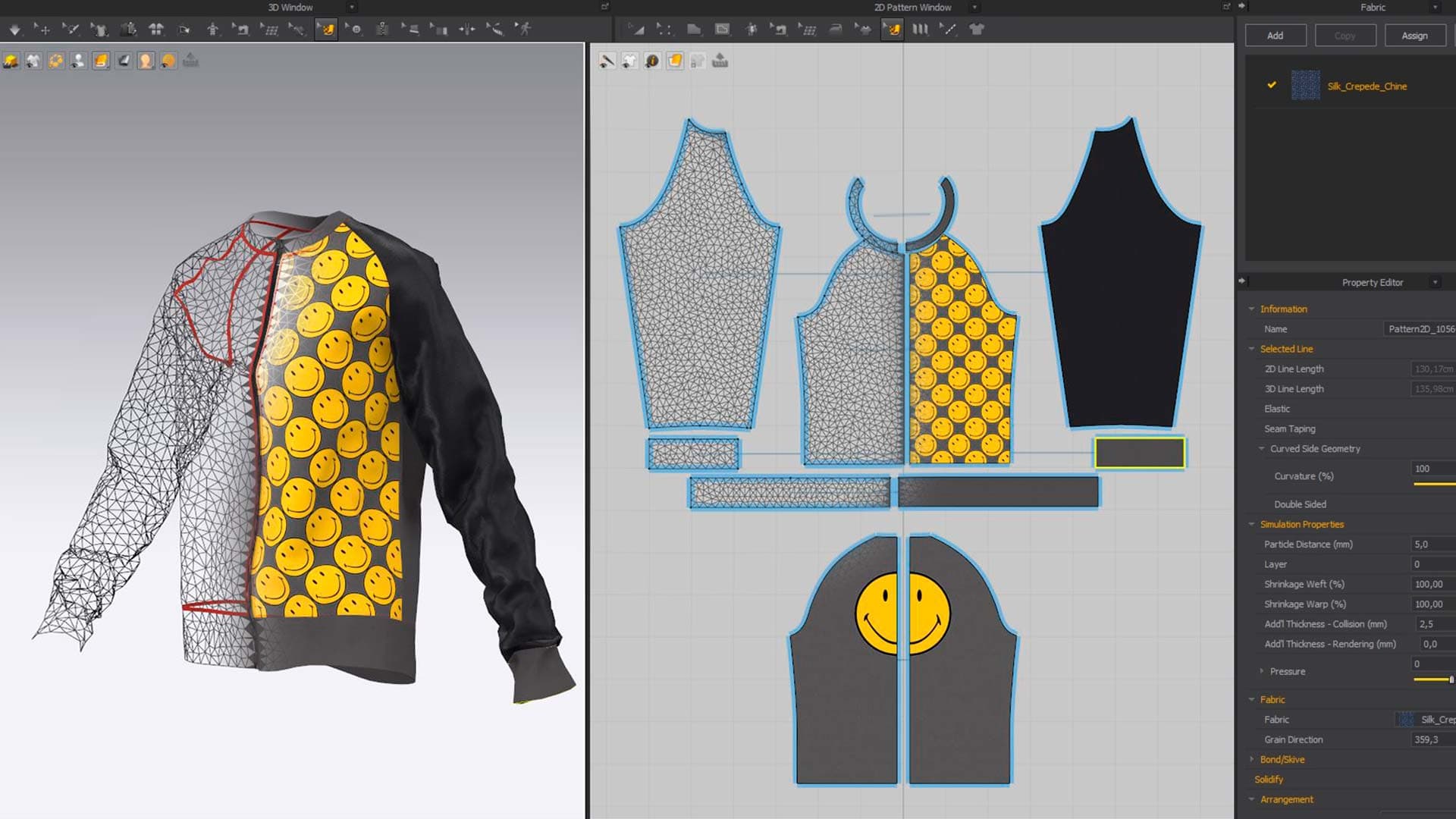The image size is (1456, 819).
Task: Click the walking avatar Motion icon in 3D toolbar
Action: point(524,30)
